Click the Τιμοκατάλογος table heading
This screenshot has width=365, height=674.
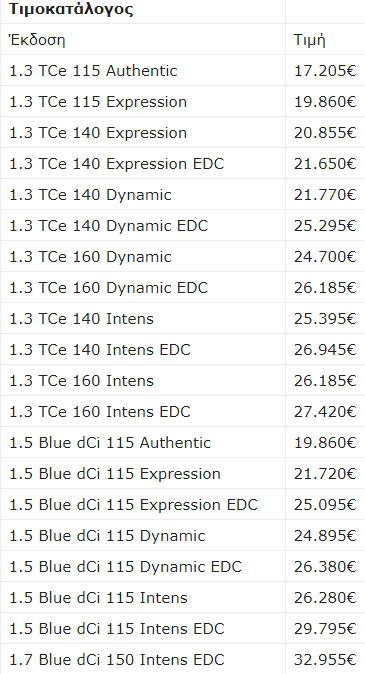click(71, 9)
